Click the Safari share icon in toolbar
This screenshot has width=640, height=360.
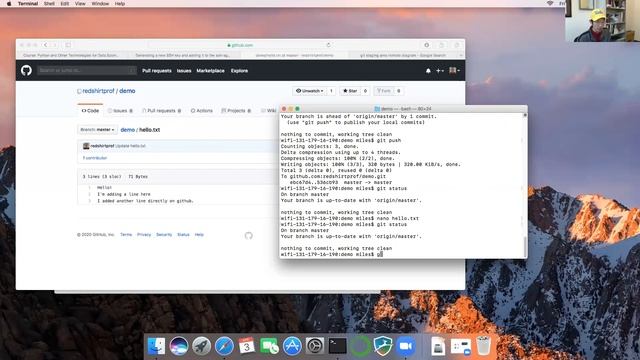tap(441, 45)
